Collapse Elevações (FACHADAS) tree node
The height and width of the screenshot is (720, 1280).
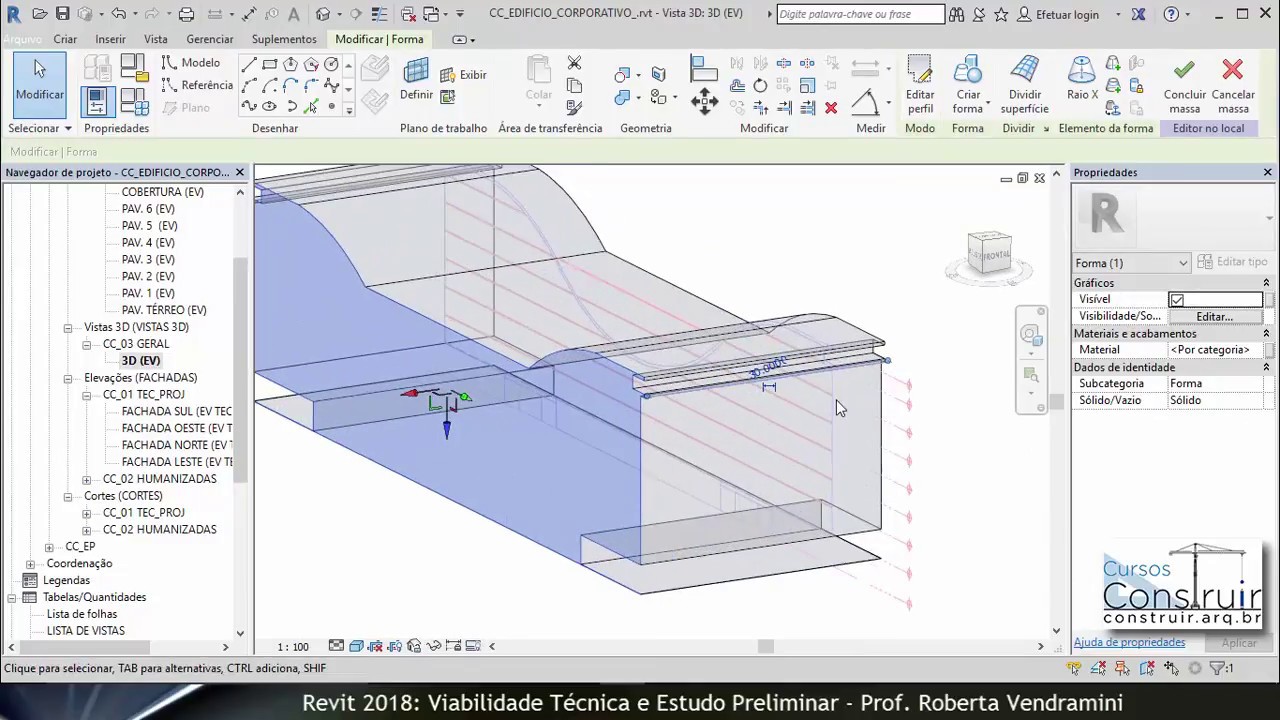[68, 378]
